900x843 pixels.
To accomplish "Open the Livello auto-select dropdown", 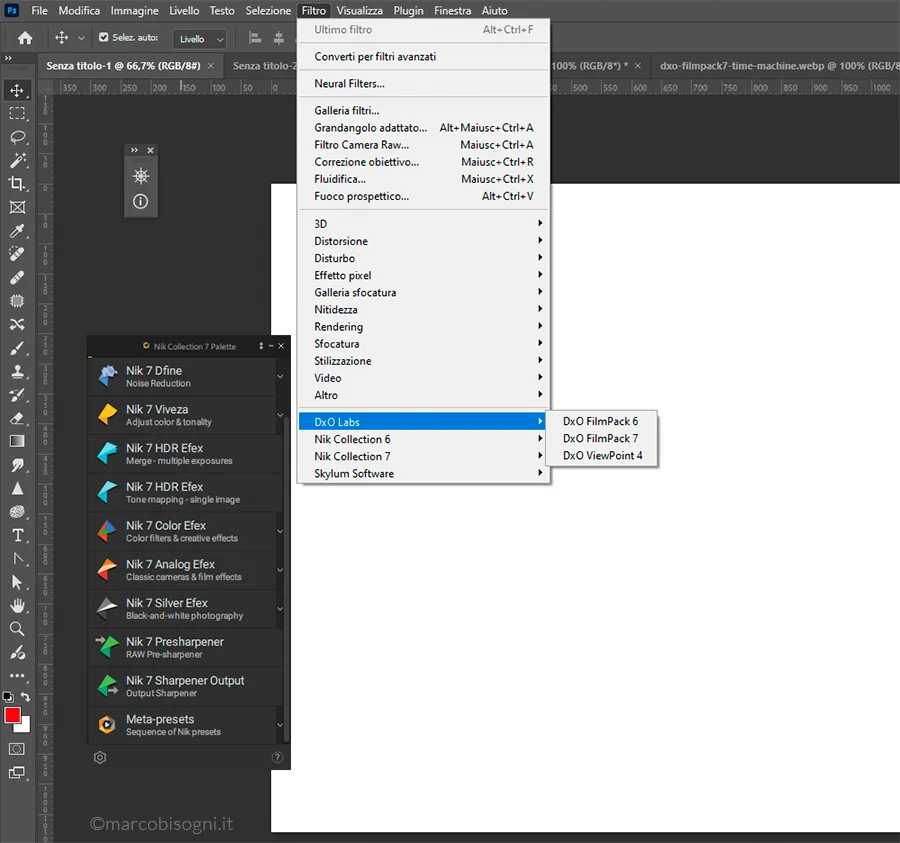I will tap(200, 39).
